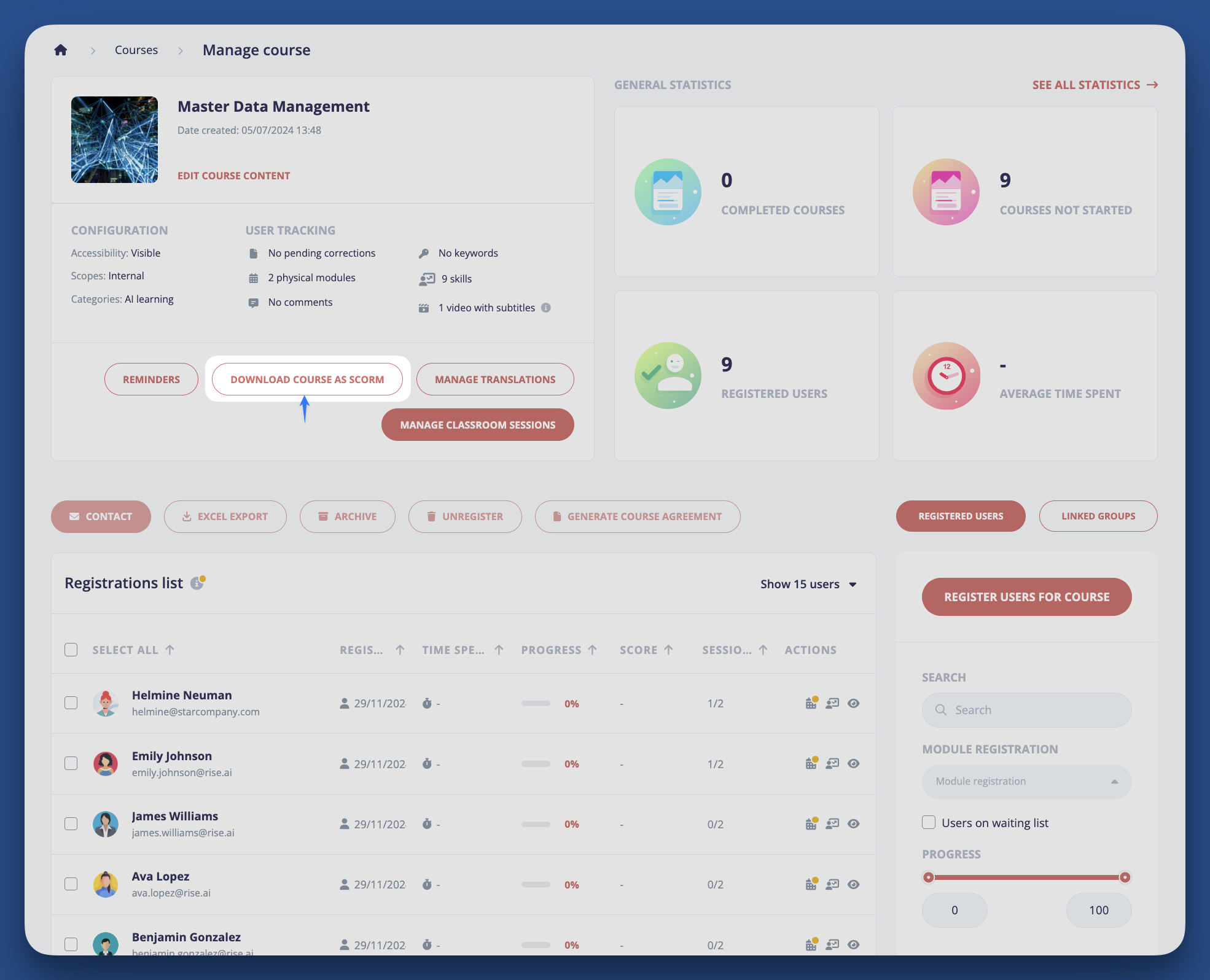Viewport: 1210px width, 980px height.
Task: Click sort arrow on Progress column
Action: [x=593, y=650]
